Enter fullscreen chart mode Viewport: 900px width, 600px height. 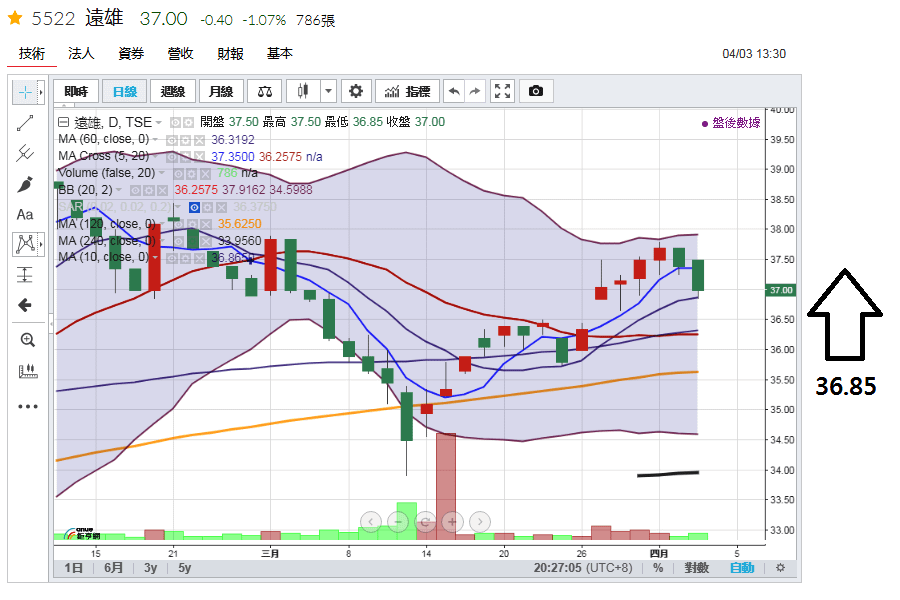[502, 91]
